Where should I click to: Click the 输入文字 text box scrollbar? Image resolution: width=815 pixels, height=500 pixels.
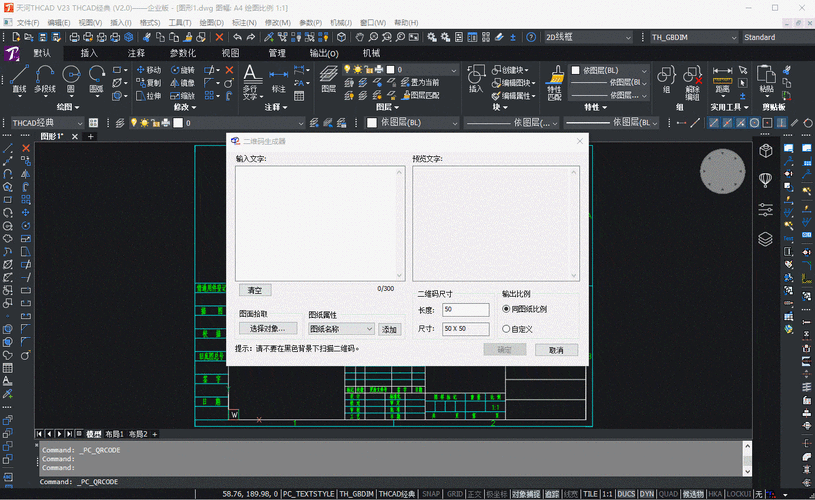(x=399, y=223)
